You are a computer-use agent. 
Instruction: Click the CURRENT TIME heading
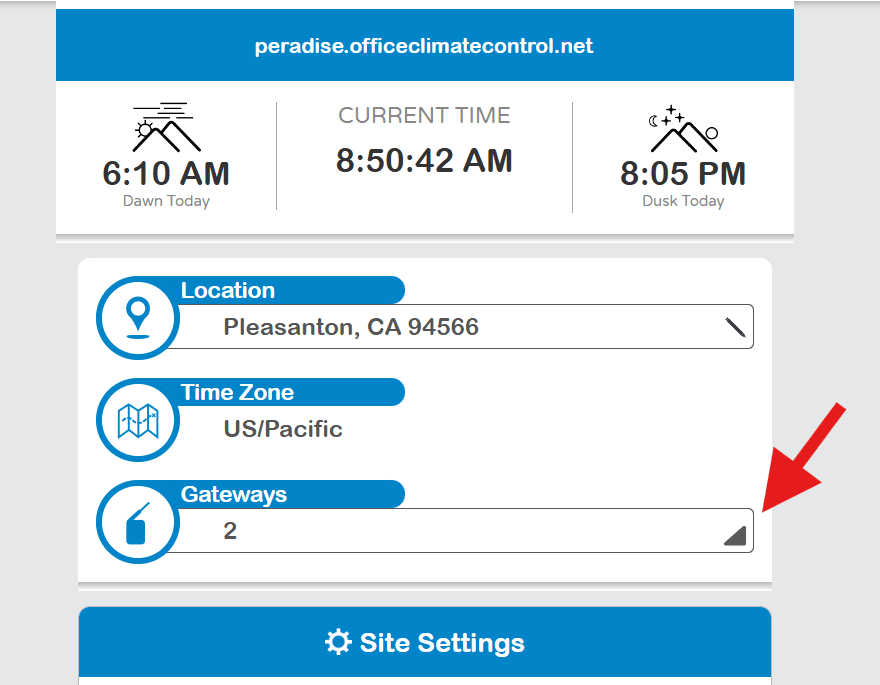point(424,116)
